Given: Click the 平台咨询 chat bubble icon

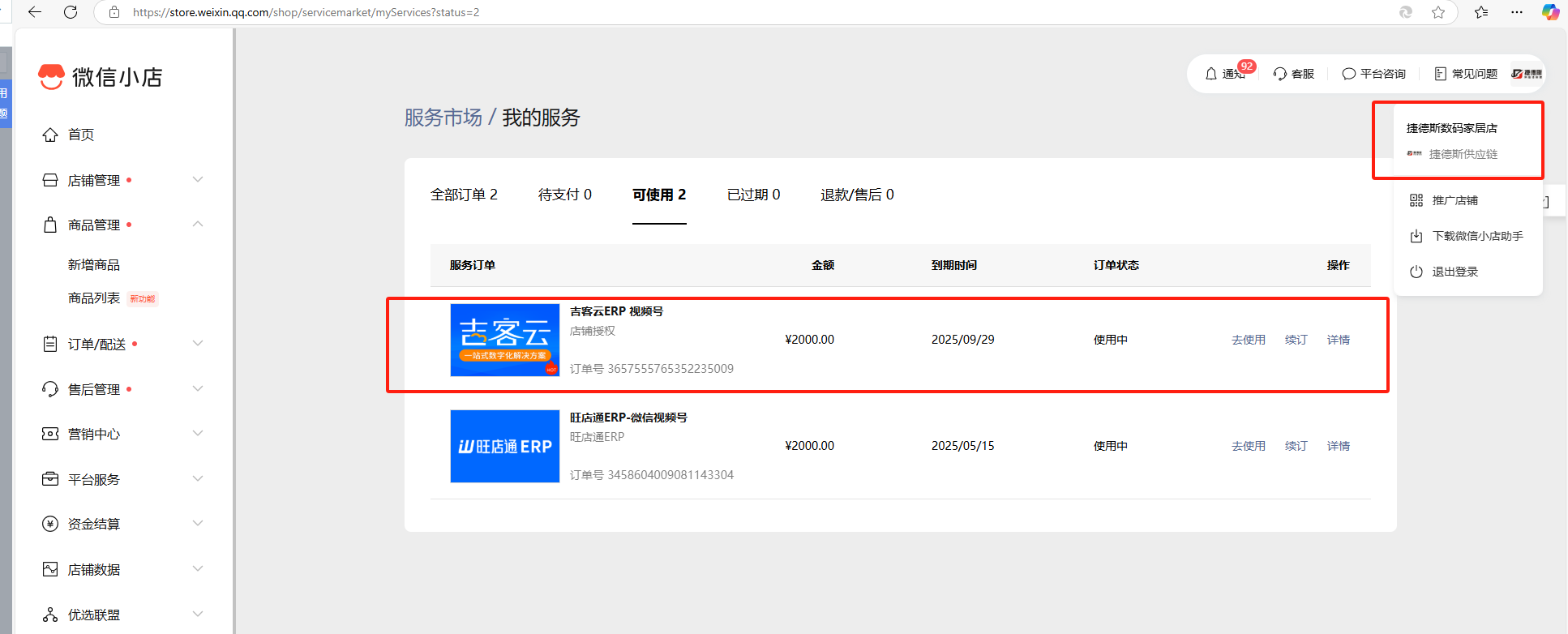Looking at the screenshot, I should pos(1349,74).
